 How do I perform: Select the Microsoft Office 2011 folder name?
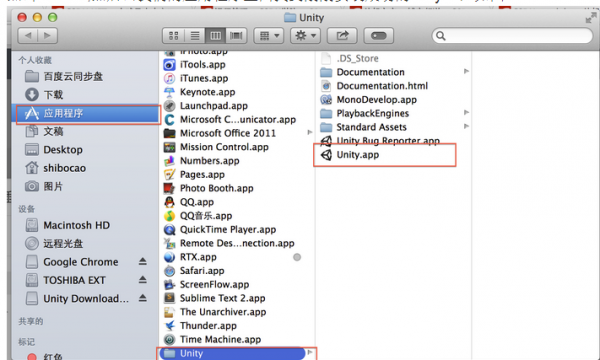tap(228, 133)
